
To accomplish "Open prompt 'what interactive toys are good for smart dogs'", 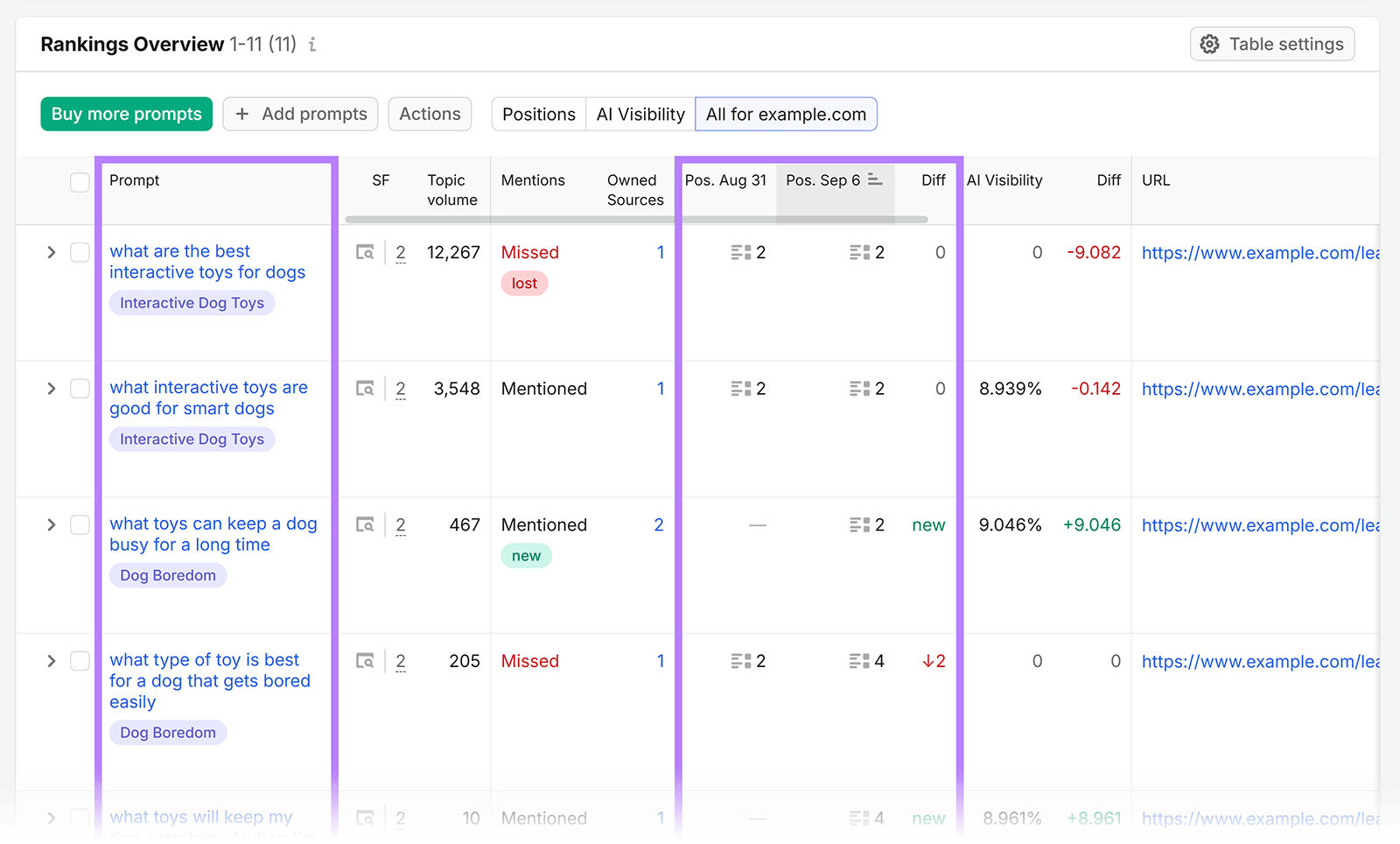I will (x=208, y=398).
